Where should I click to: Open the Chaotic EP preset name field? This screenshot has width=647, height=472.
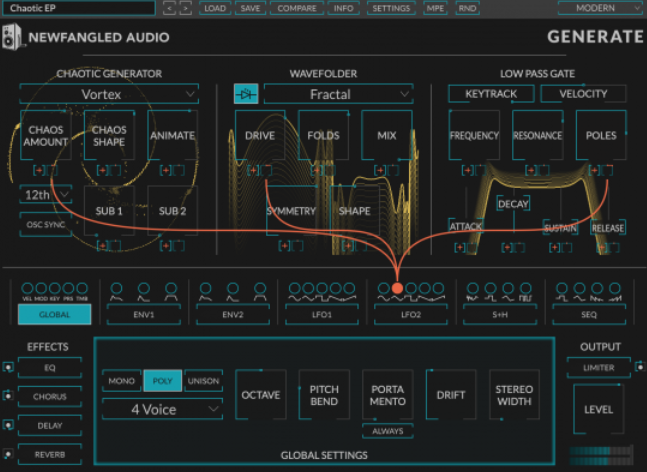(79, 8)
